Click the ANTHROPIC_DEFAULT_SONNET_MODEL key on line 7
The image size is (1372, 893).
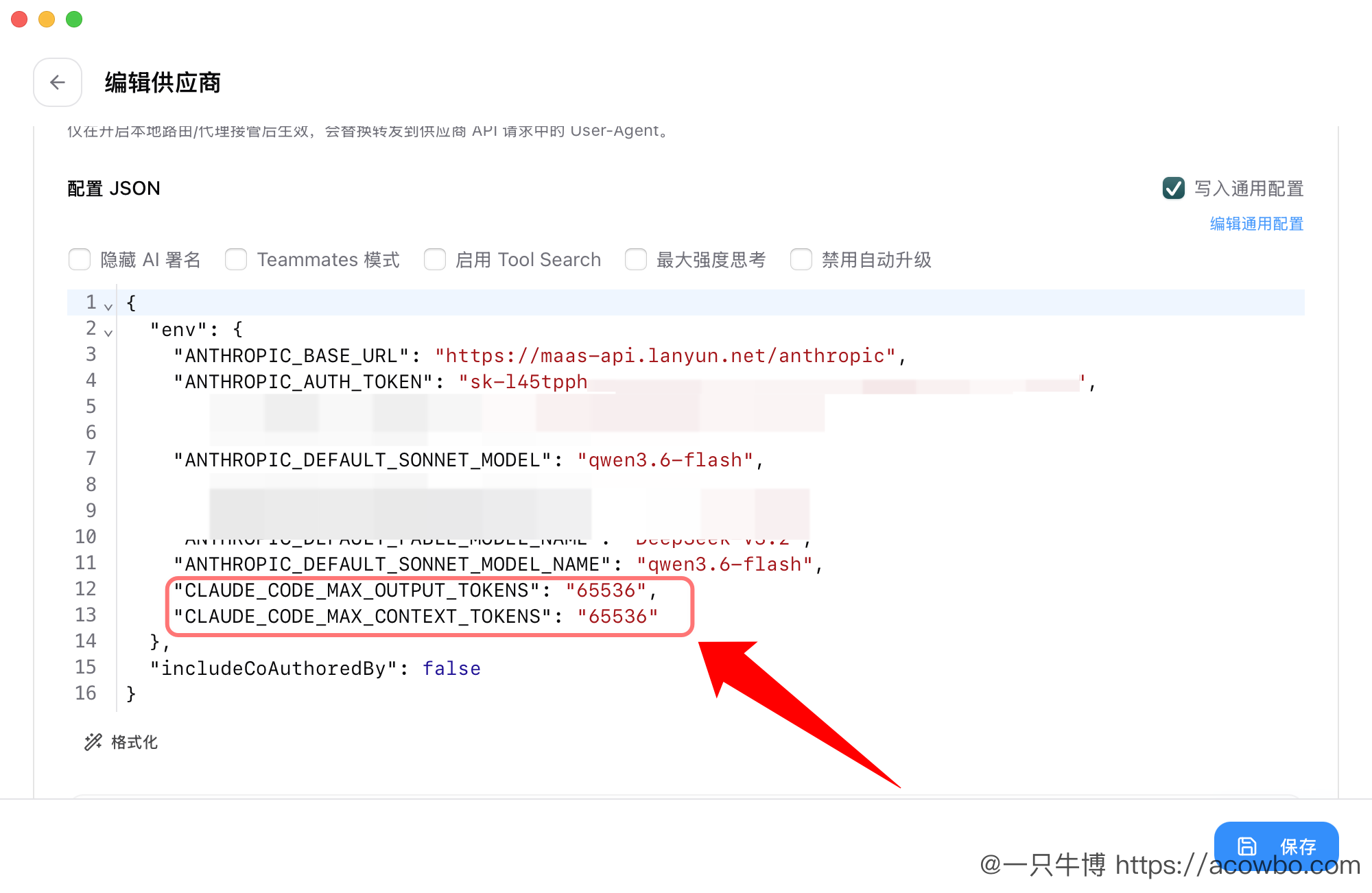point(363,460)
